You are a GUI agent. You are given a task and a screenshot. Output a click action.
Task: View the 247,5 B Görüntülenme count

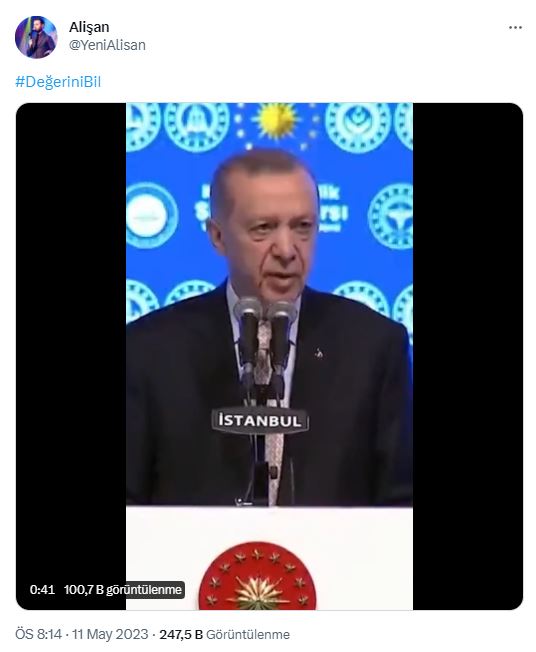225,635
